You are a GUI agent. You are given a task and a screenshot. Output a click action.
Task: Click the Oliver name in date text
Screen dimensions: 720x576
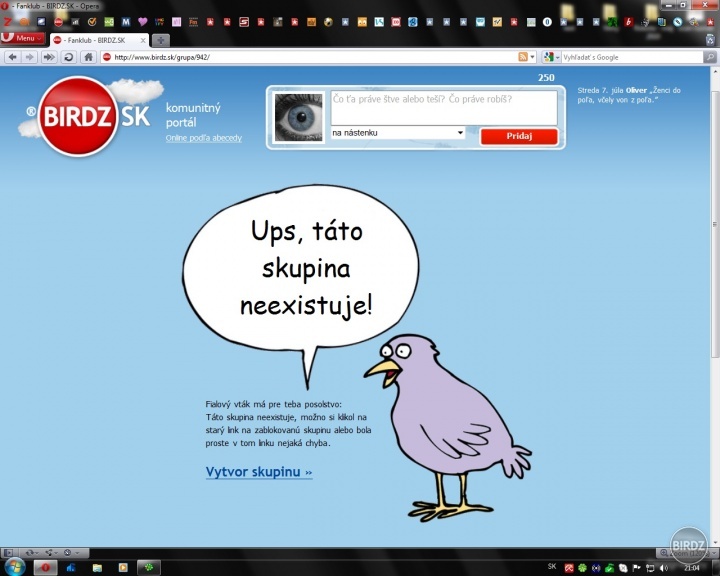click(x=636, y=90)
